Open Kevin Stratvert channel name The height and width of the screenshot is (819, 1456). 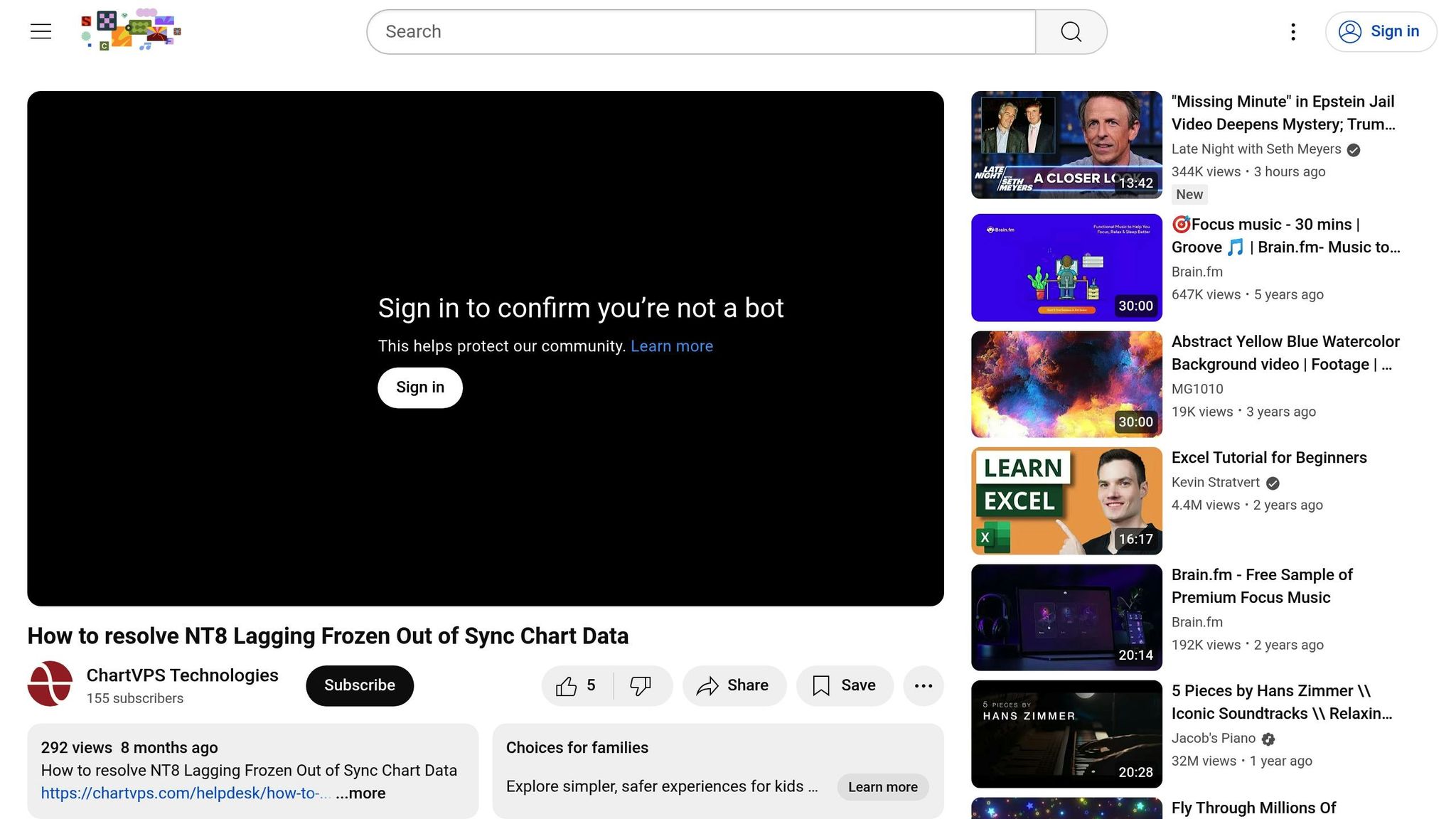[1216, 483]
